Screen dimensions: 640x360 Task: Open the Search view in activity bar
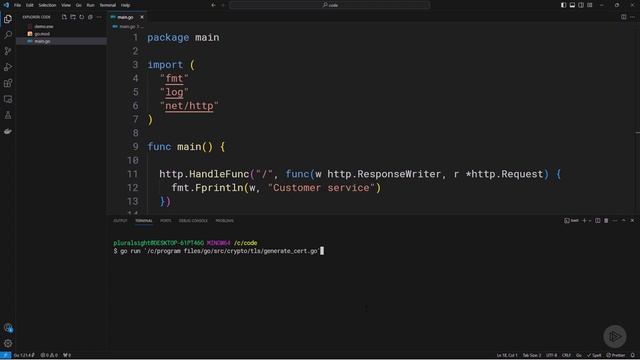tap(8, 35)
